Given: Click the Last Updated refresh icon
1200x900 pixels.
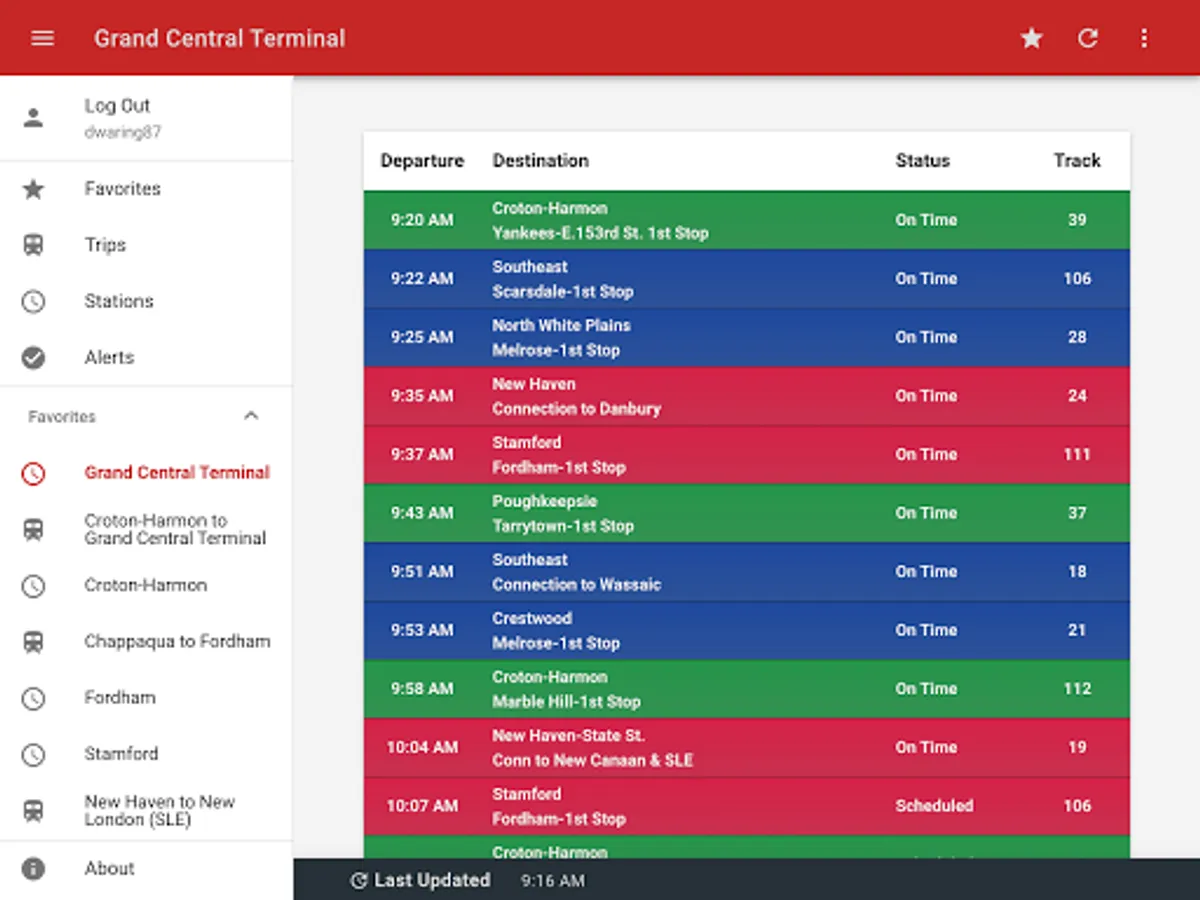Looking at the screenshot, I should [x=358, y=880].
